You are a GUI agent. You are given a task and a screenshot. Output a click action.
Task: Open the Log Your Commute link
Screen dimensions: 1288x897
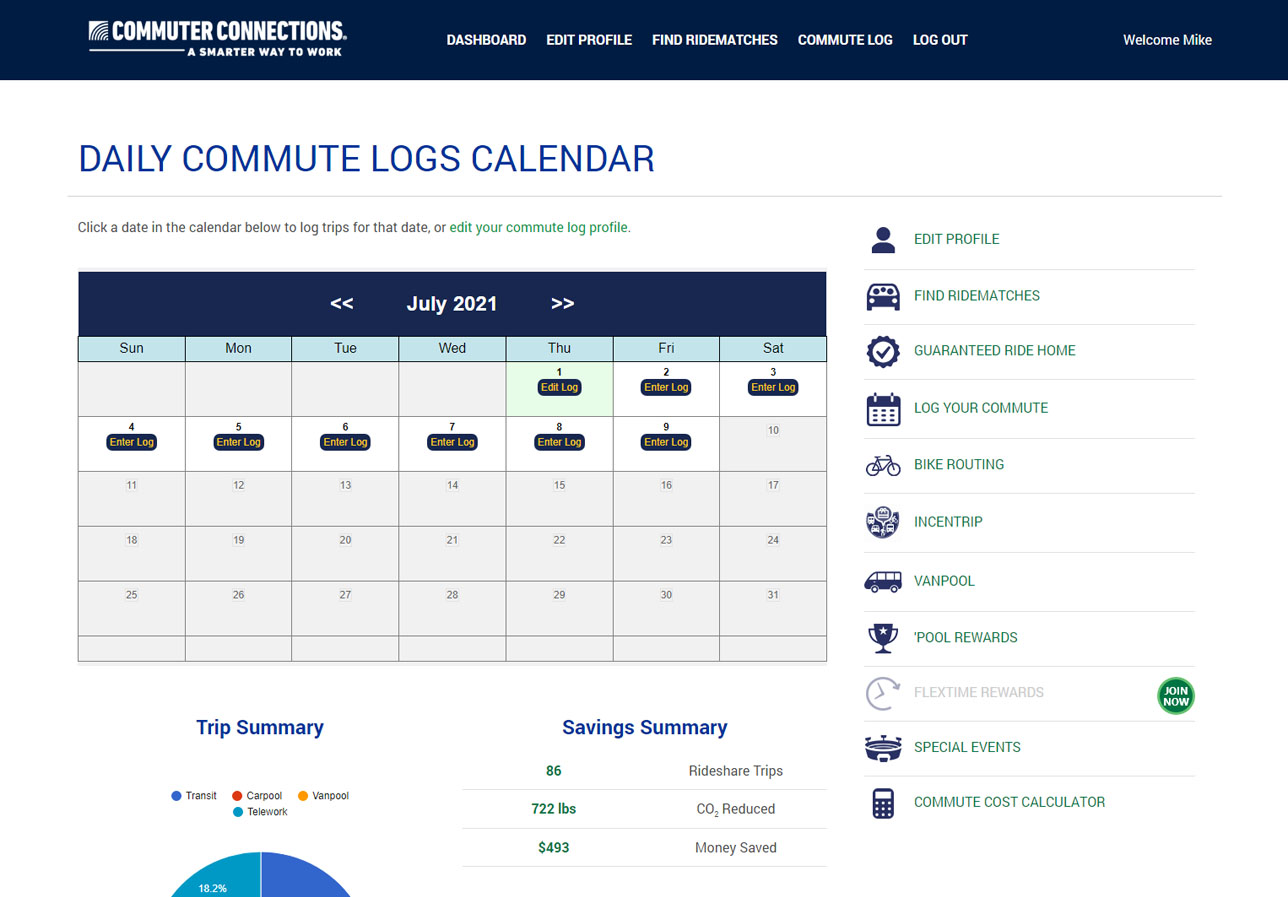pos(981,407)
